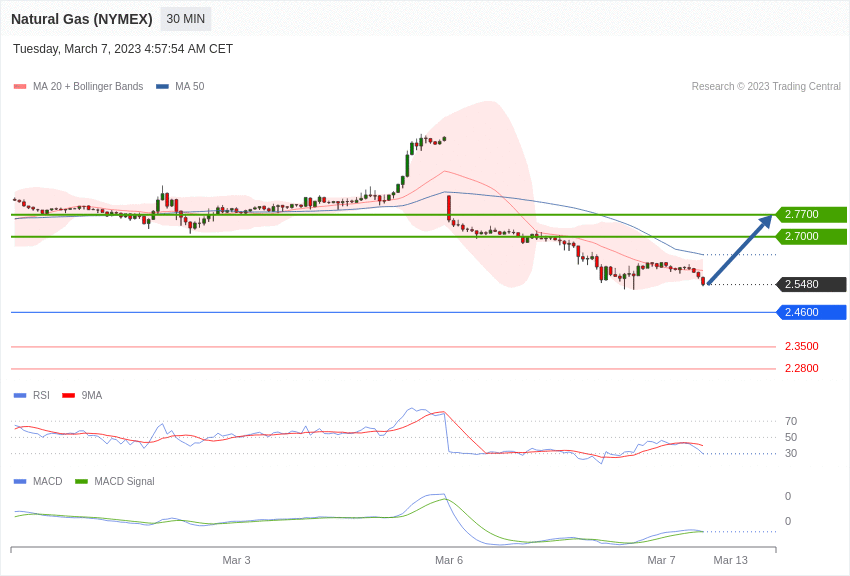Click the MA 50 legend label
Image resolution: width=850 pixels, height=576 pixels.
pyautogui.click(x=190, y=86)
